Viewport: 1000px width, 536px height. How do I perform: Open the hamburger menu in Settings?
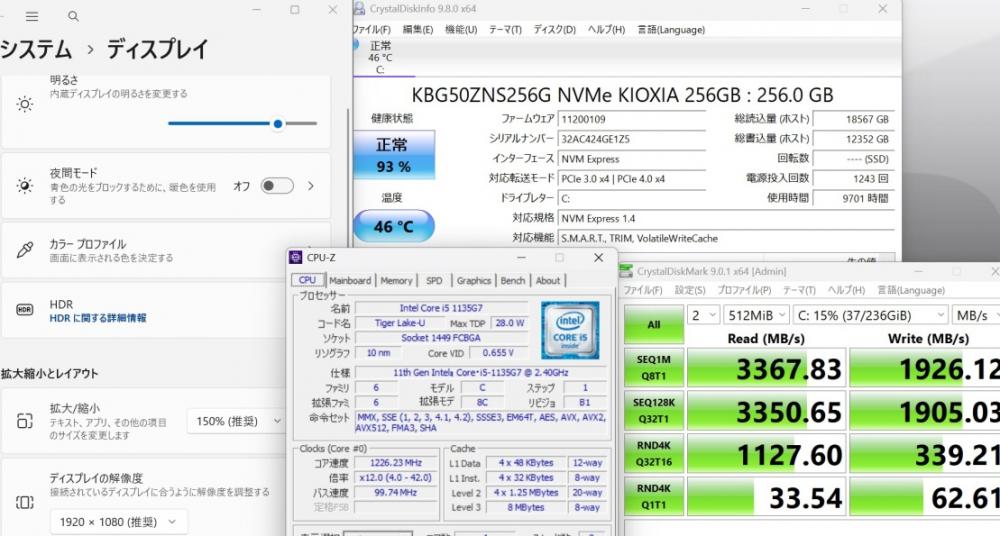click(32, 17)
